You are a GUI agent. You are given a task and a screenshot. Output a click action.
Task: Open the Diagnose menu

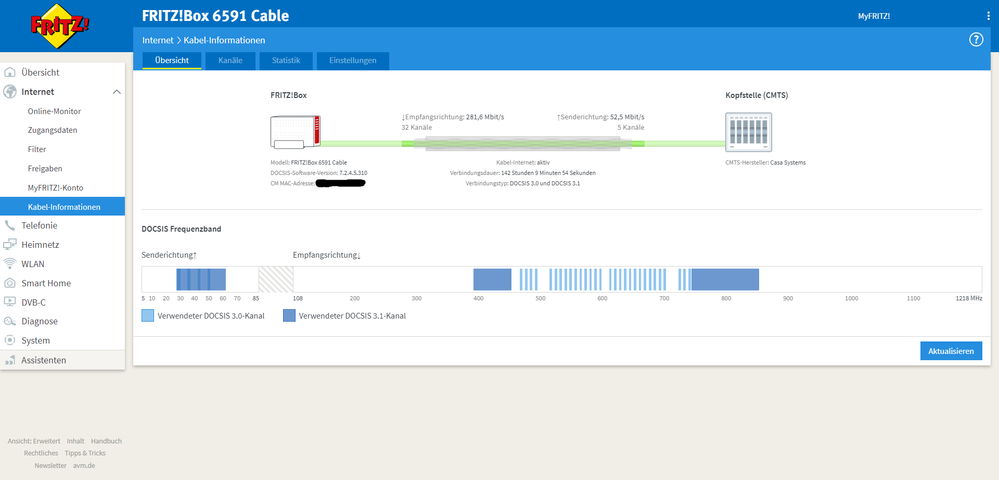coord(62,321)
